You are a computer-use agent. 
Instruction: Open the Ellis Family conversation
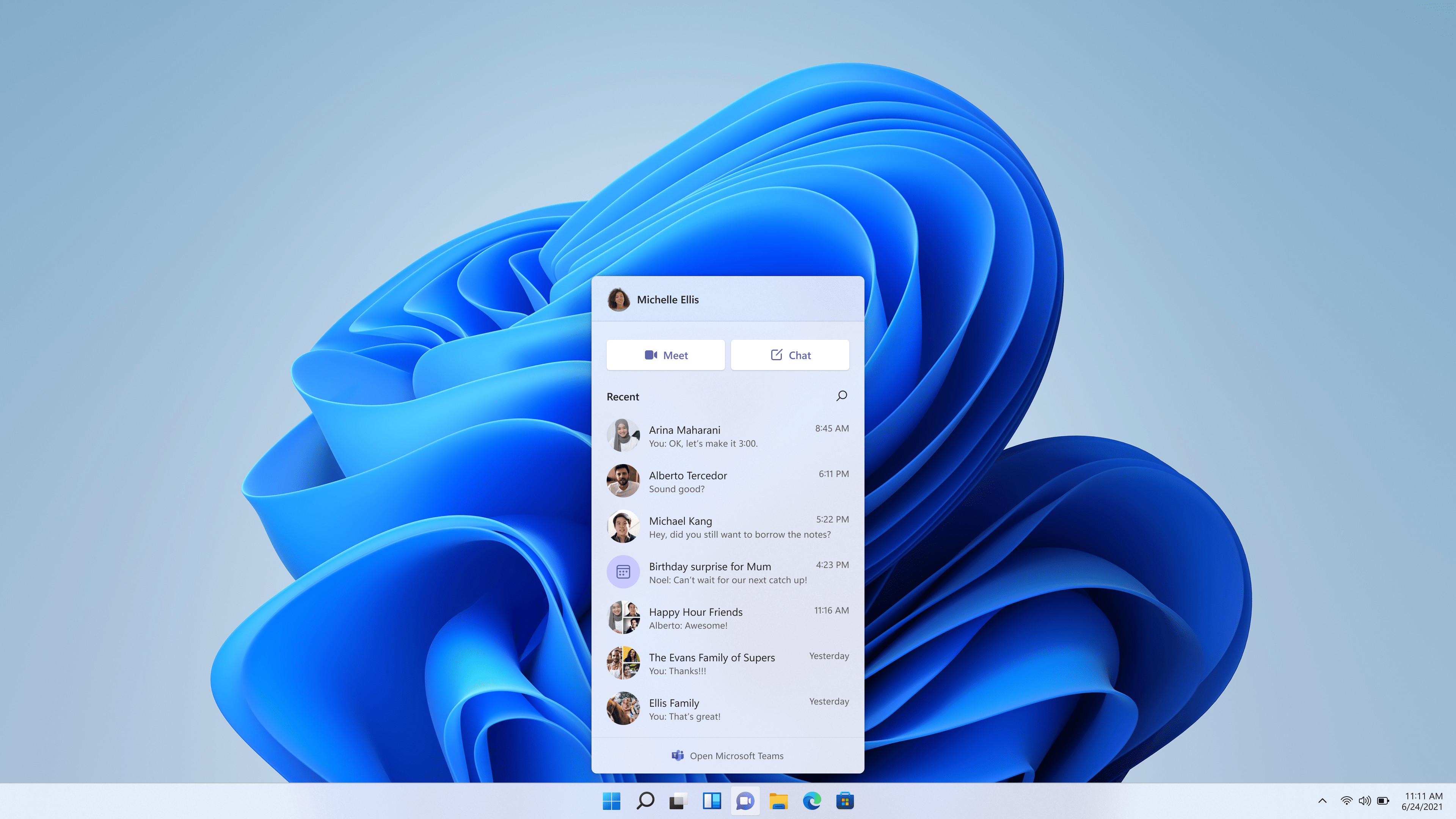click(x=728, y=708)
